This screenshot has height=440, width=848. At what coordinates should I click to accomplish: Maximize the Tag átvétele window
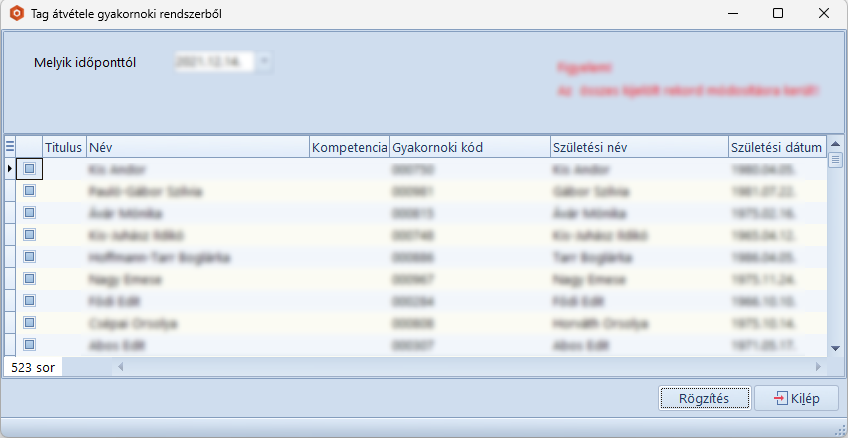777,14
